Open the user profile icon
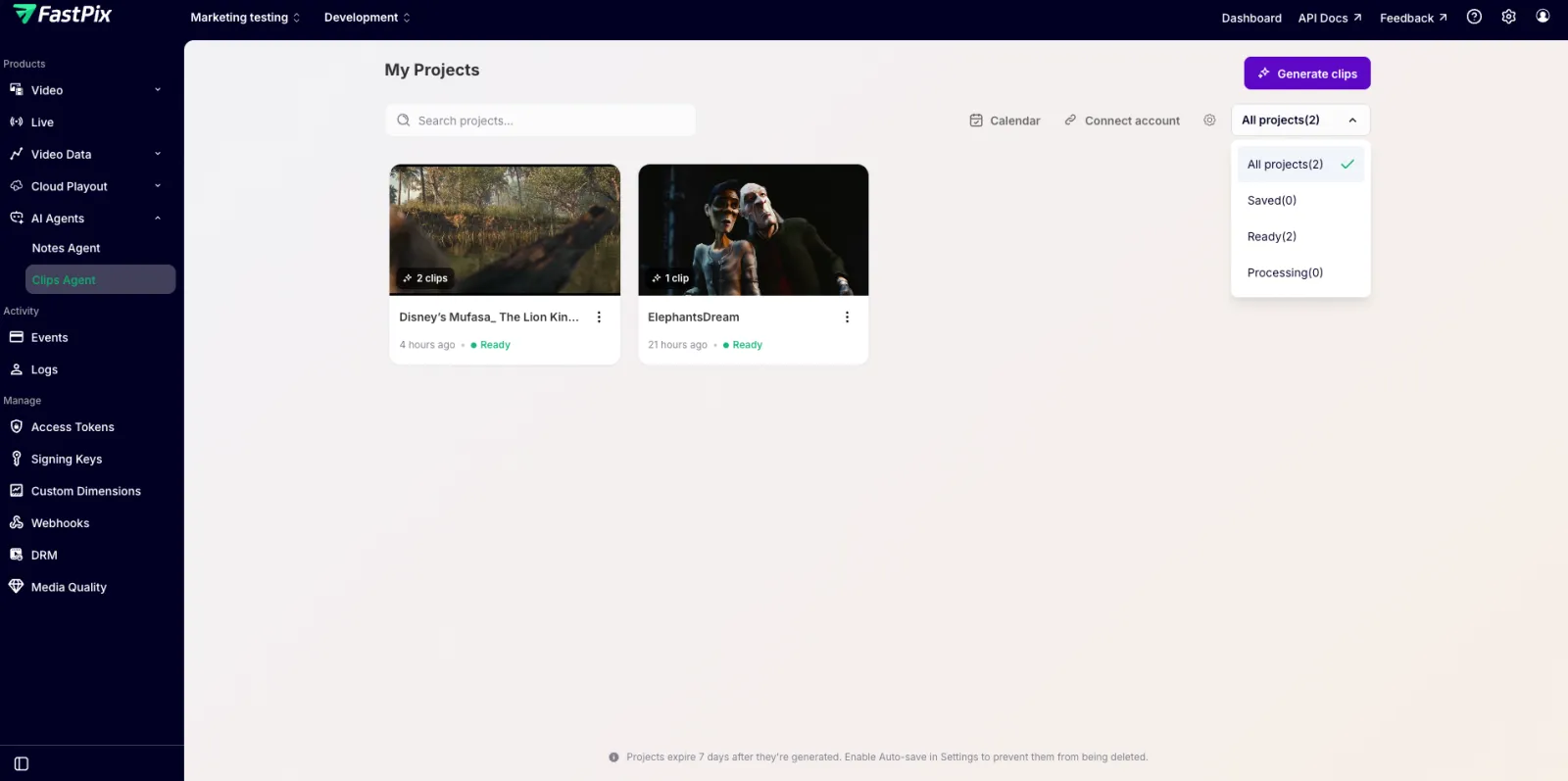The height and width of the screenshot is (781, 1568). [1543, 17]
